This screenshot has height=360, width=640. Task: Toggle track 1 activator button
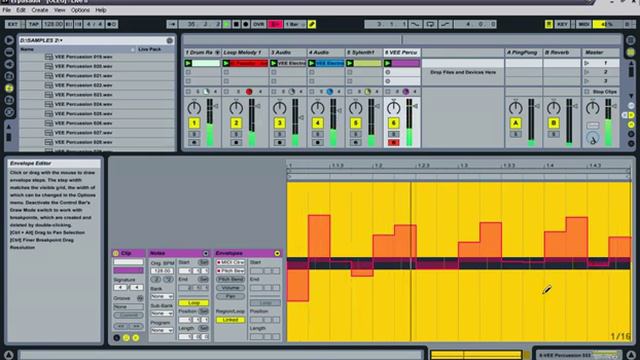[194, 123]
